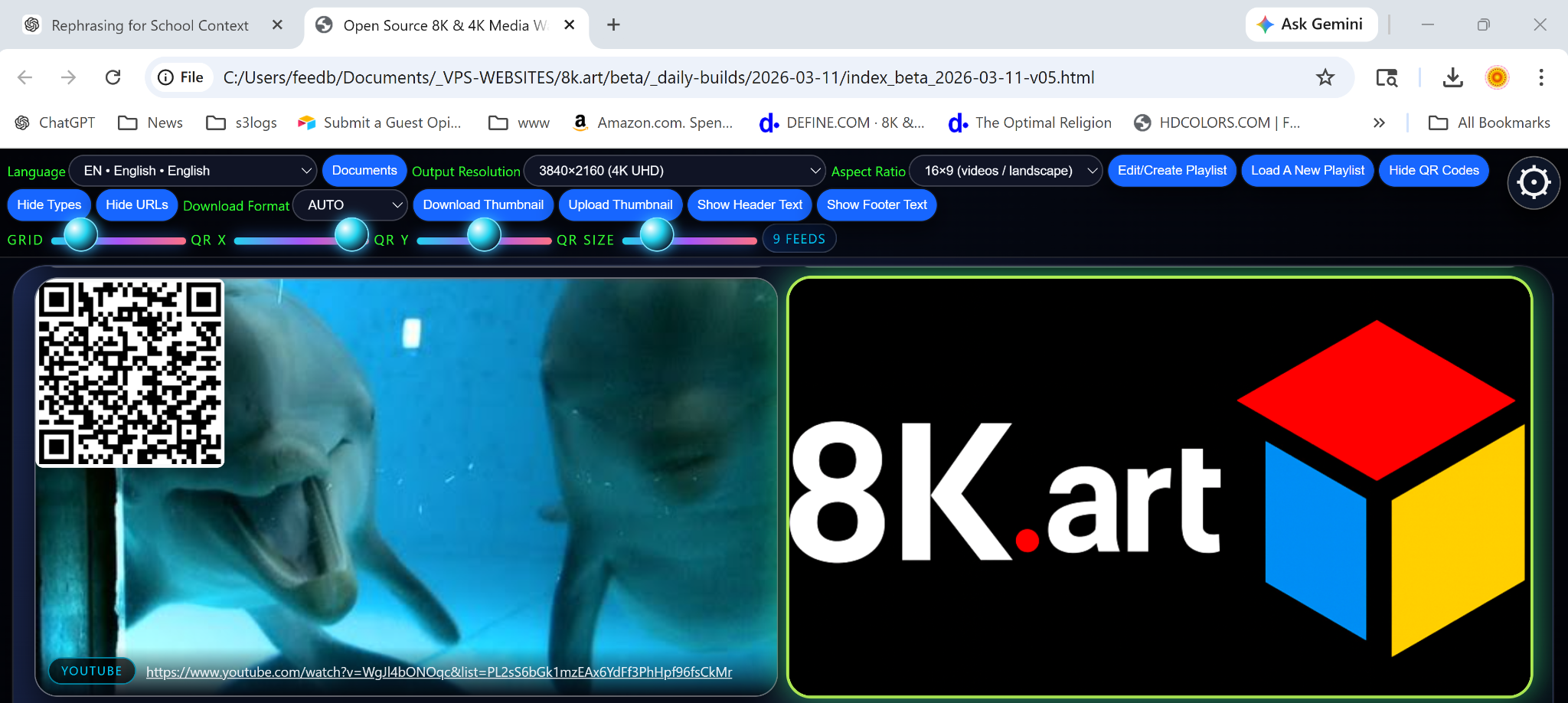Close the Open Source 8K & 4K Media tab
1568x703 pixels.
570,25
